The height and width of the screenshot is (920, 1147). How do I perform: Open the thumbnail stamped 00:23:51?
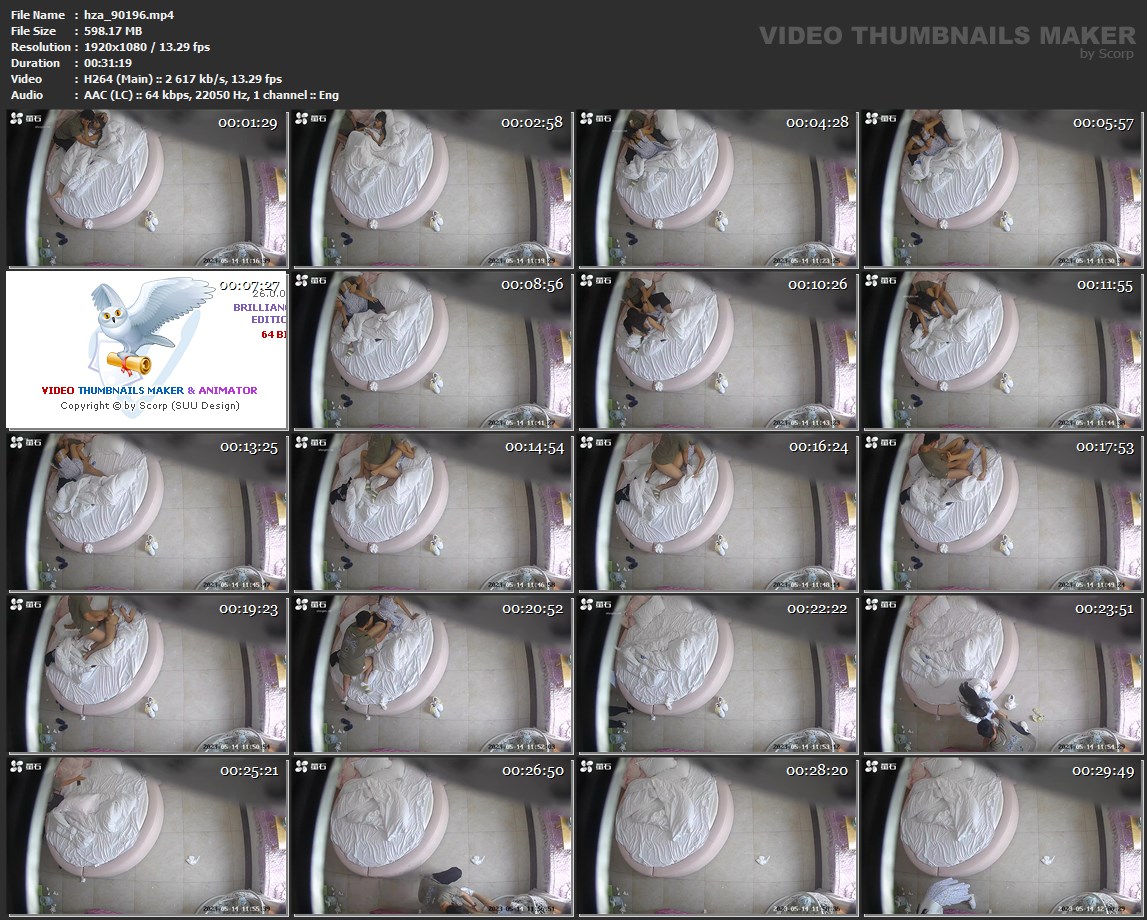coord(1003,674)
